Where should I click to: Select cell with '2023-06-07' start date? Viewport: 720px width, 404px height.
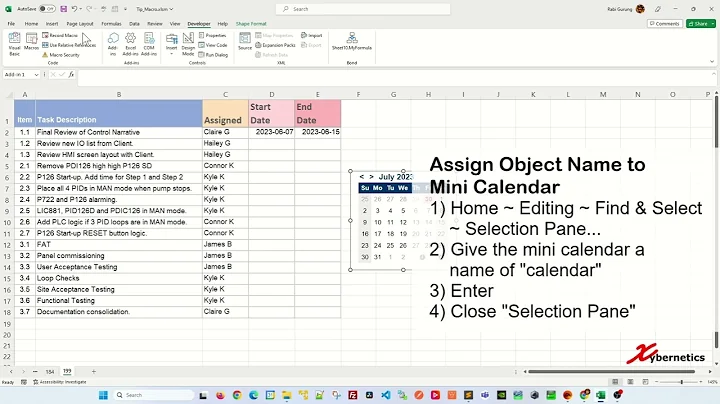pos(271,132)
